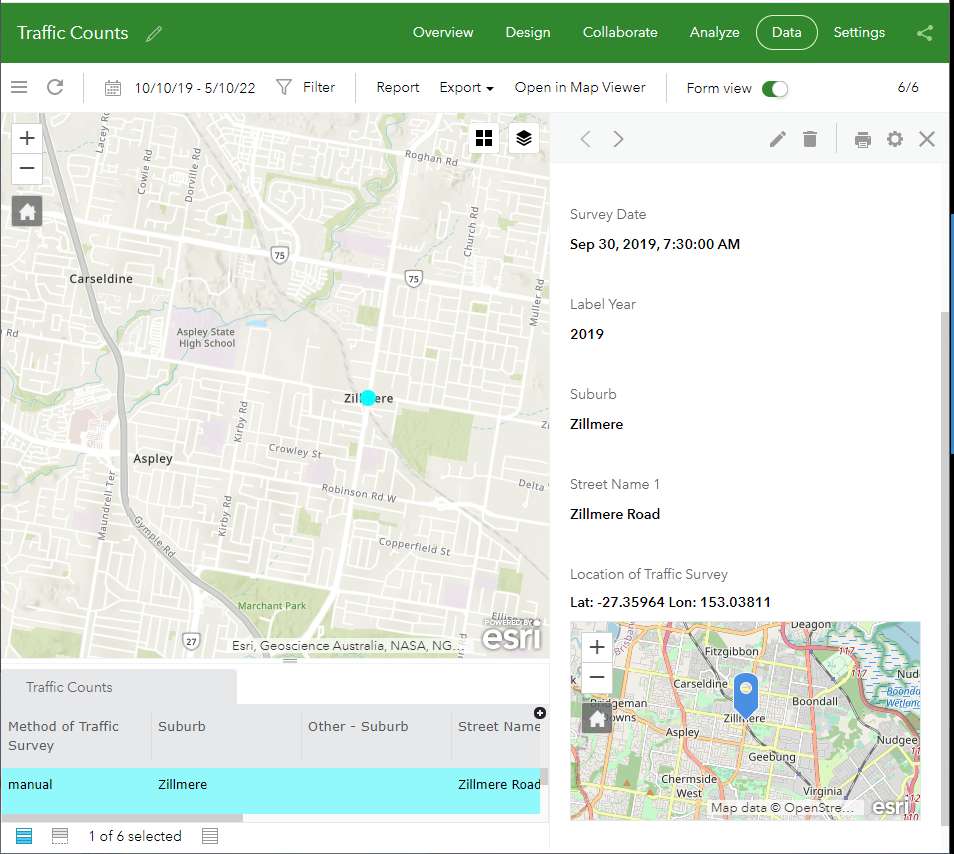Edit the selected record with pencil icon
The width and height of the screenshot is (954, 854).
point(777,139)
